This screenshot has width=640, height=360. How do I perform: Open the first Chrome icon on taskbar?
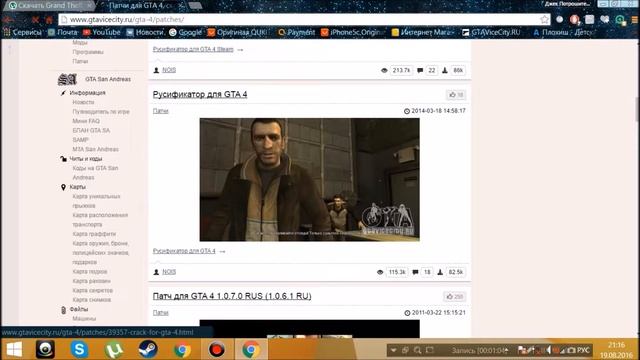pos(182,350)
